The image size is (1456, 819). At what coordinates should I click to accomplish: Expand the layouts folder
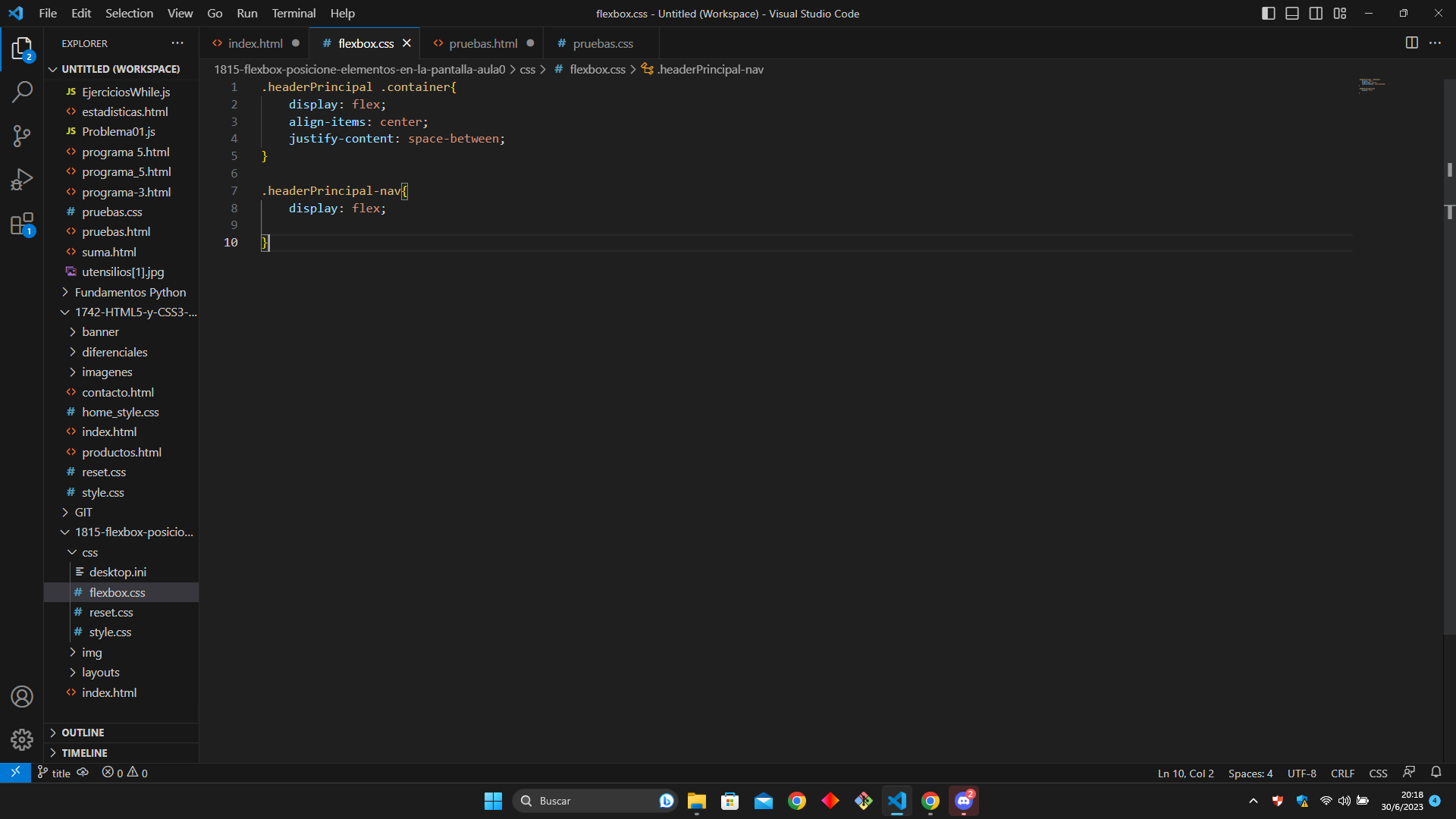121,672
